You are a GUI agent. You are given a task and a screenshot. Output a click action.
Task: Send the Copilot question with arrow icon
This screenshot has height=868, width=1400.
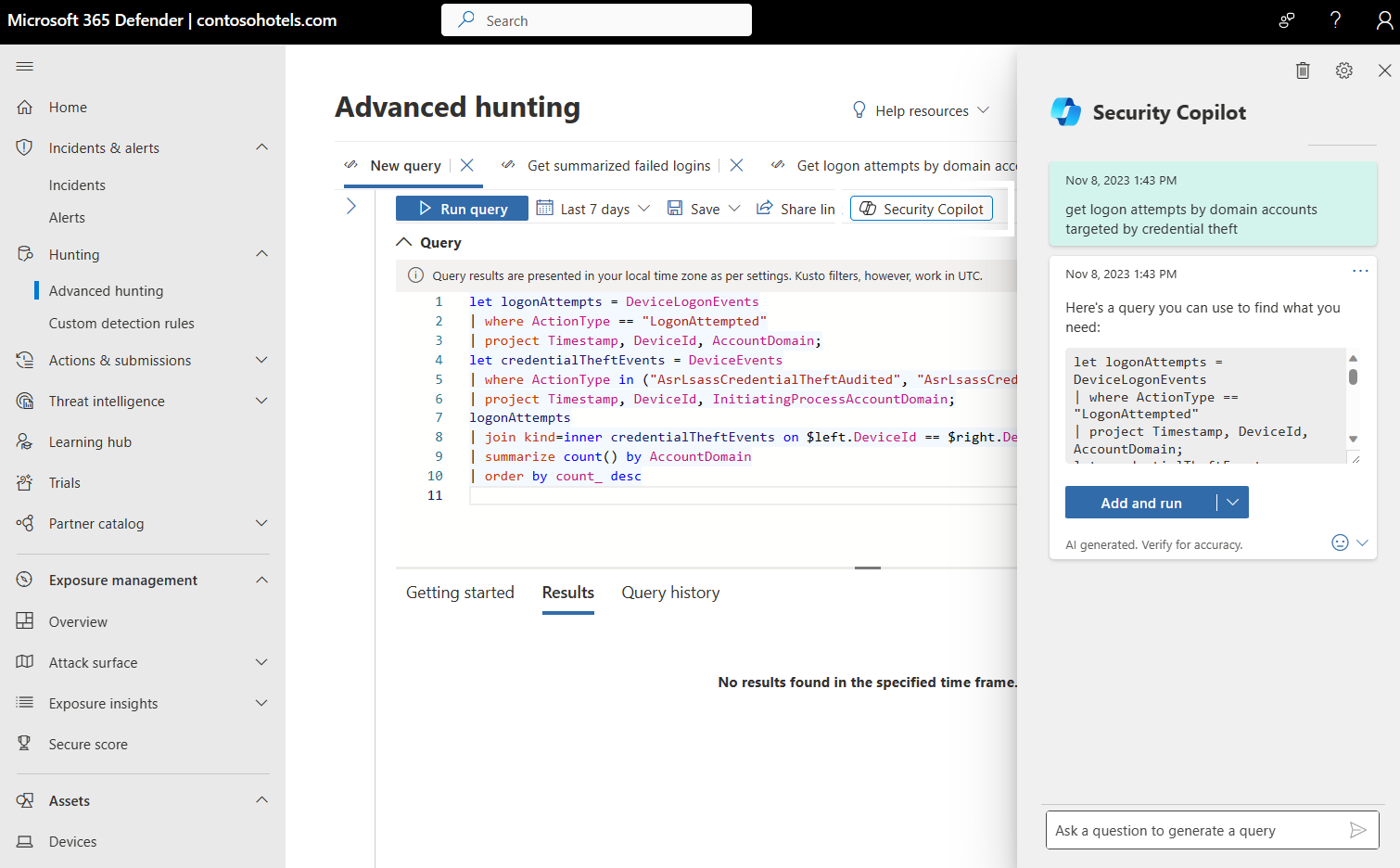click(x=1357, y=830)
